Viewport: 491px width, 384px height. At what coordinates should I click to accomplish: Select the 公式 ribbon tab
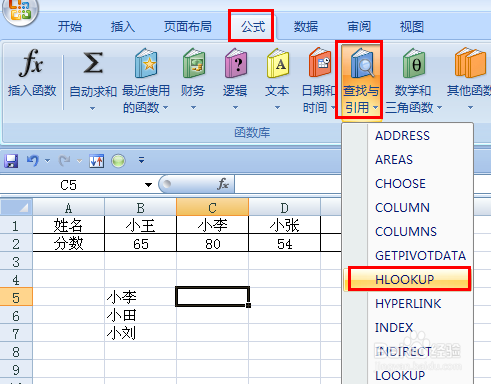[x=253, y=27]
